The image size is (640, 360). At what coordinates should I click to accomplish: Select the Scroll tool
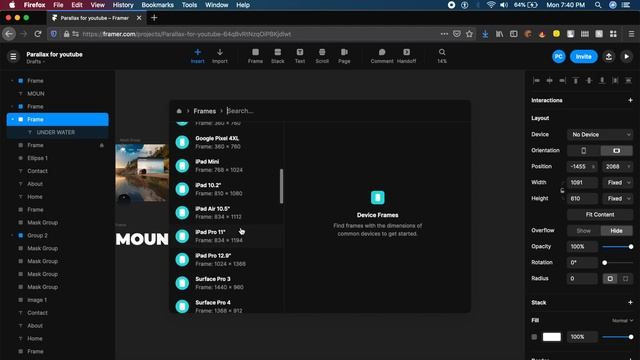coord(322,56)
